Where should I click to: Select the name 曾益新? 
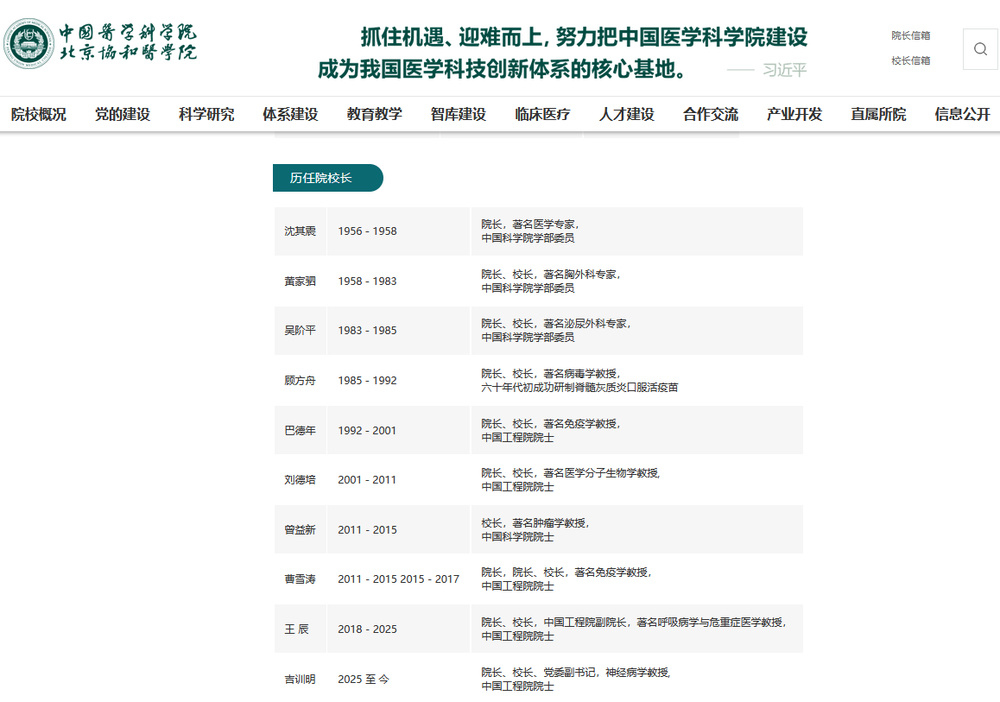pyautogui.click(x=300, y=530)
